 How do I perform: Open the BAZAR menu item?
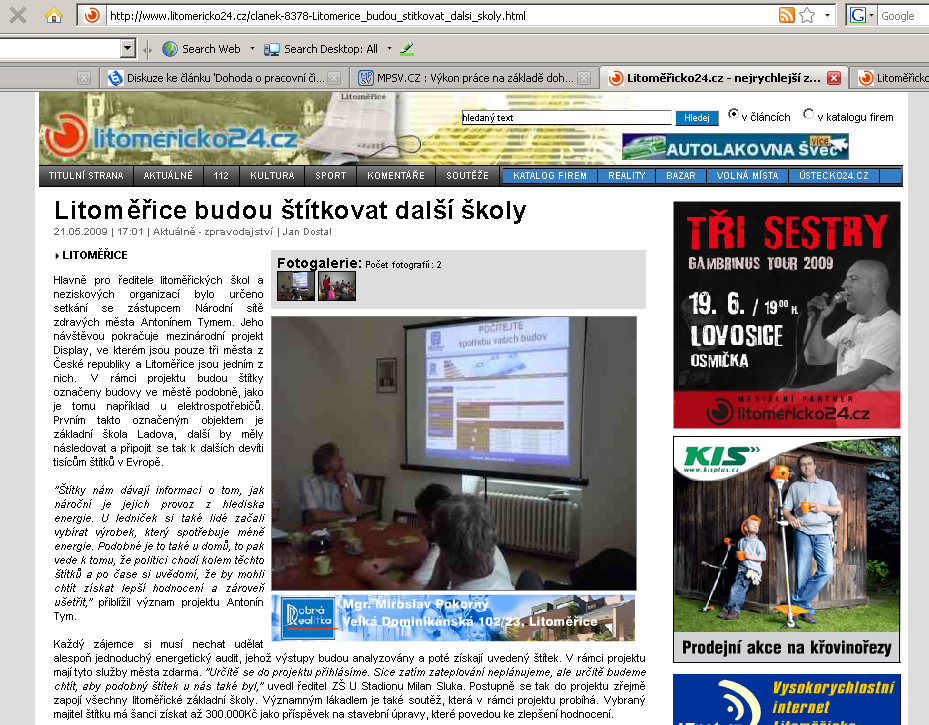(x=681, y=176)
